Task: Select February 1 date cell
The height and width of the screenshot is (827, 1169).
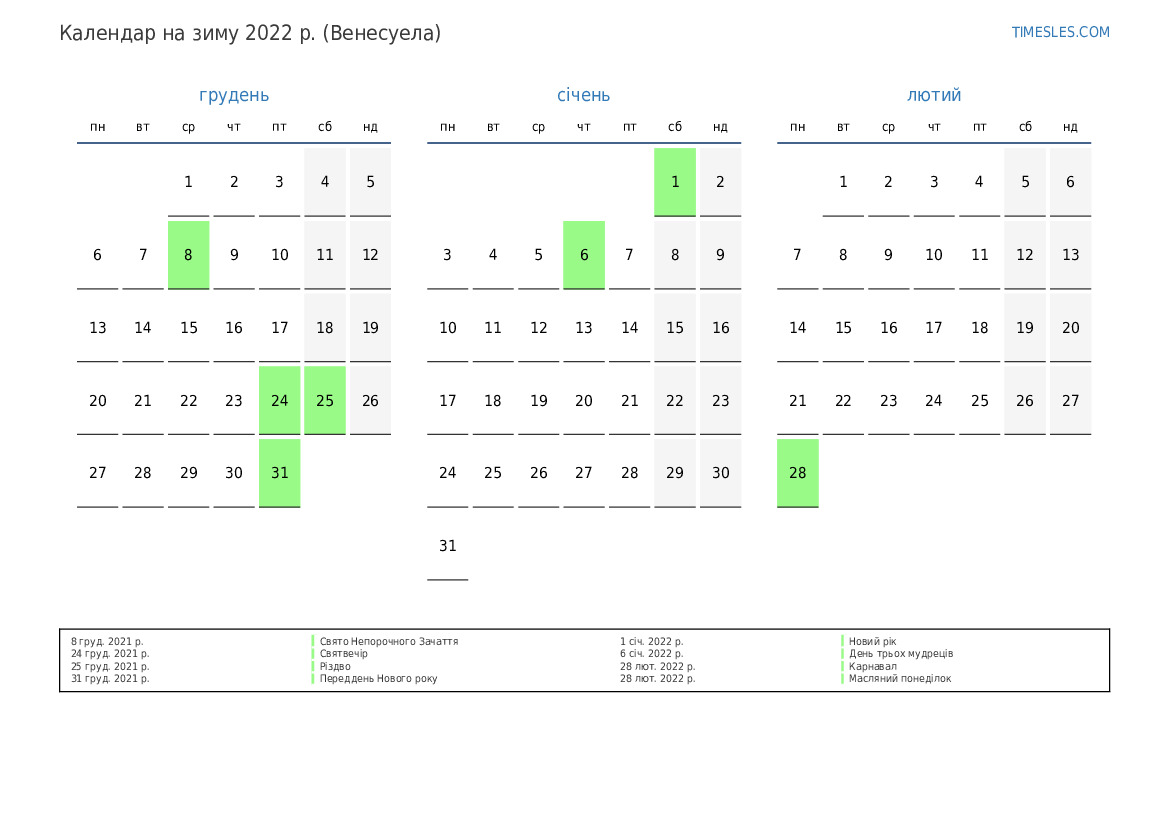Action: [x=843, y=182]
